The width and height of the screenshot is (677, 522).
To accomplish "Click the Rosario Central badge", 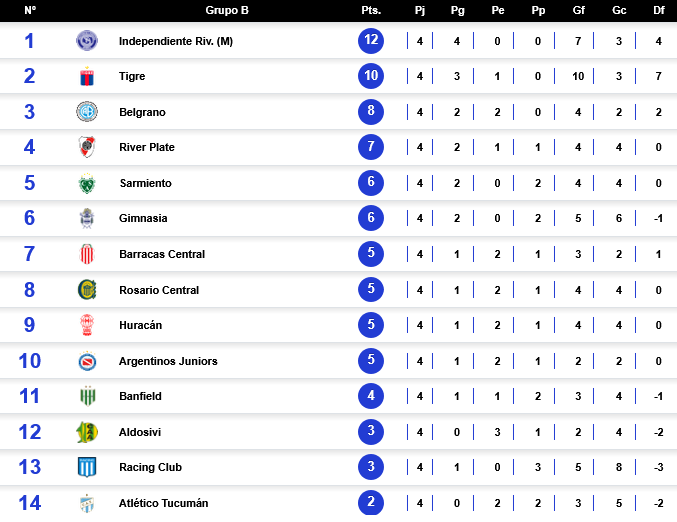I will [x=87, y=290].
